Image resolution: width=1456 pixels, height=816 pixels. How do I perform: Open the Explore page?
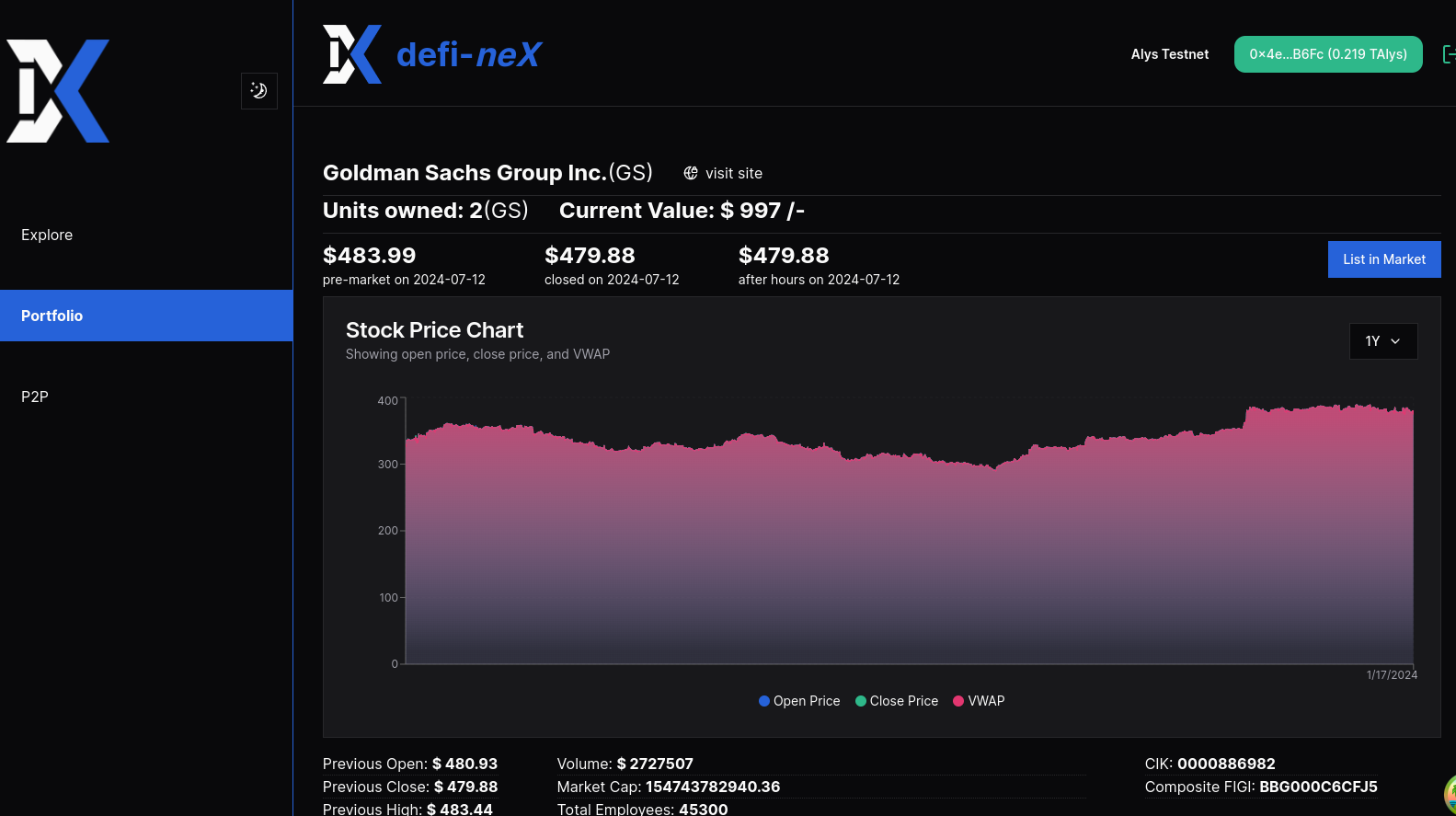[x=47, y=235]
